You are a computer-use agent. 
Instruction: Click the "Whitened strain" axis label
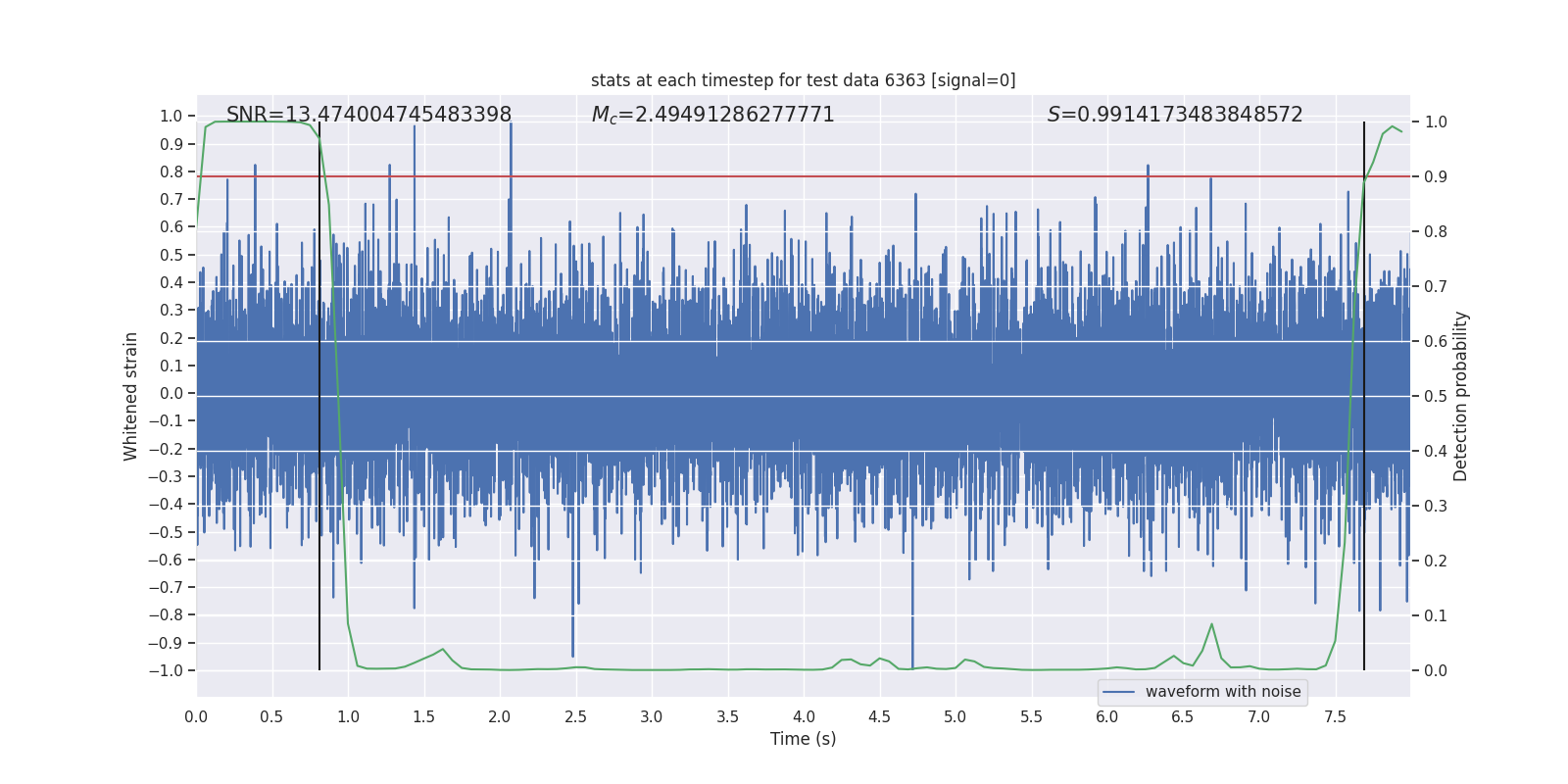(131, 396)
